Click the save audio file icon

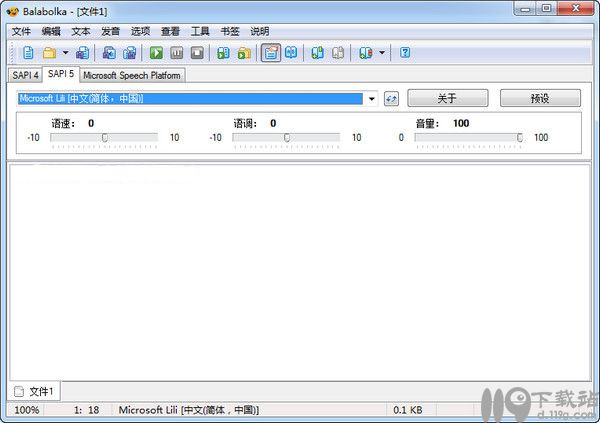109,53
